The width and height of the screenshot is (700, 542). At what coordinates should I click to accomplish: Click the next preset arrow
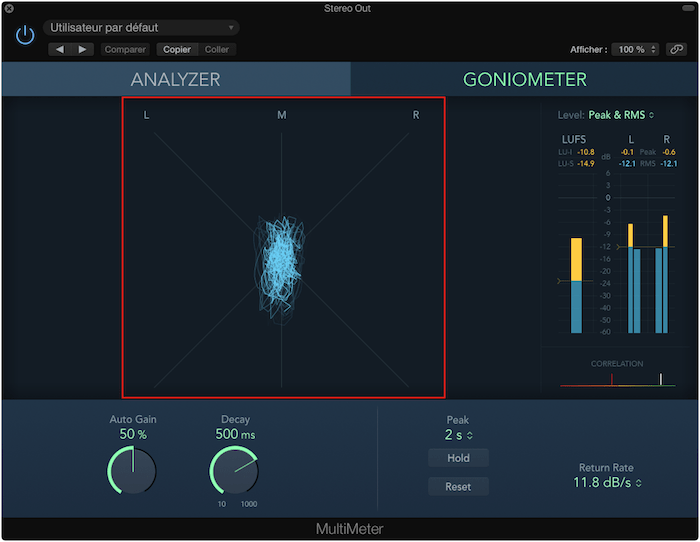pyautogui.click(x=82, y=49)
